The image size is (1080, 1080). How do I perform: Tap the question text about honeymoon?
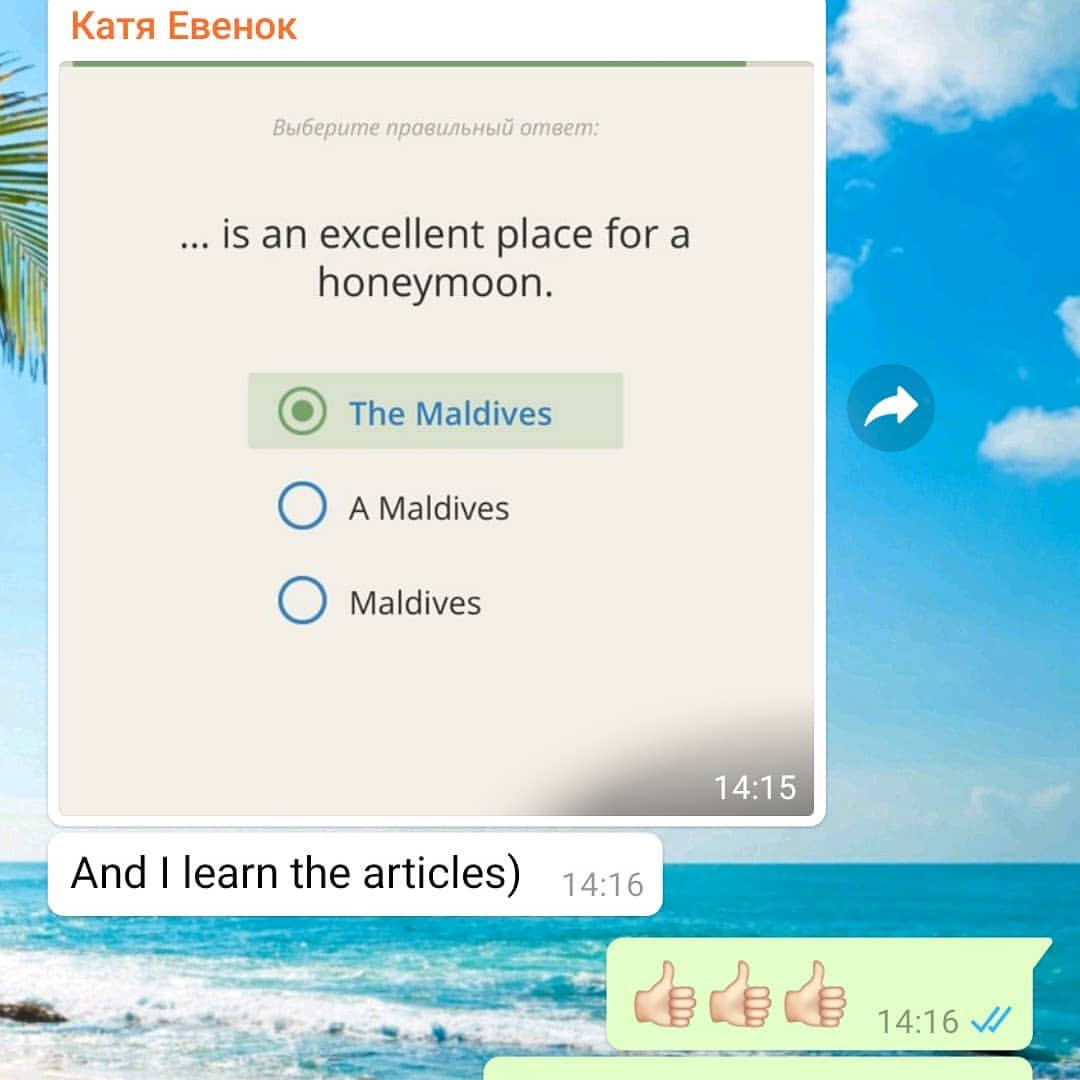435,258
